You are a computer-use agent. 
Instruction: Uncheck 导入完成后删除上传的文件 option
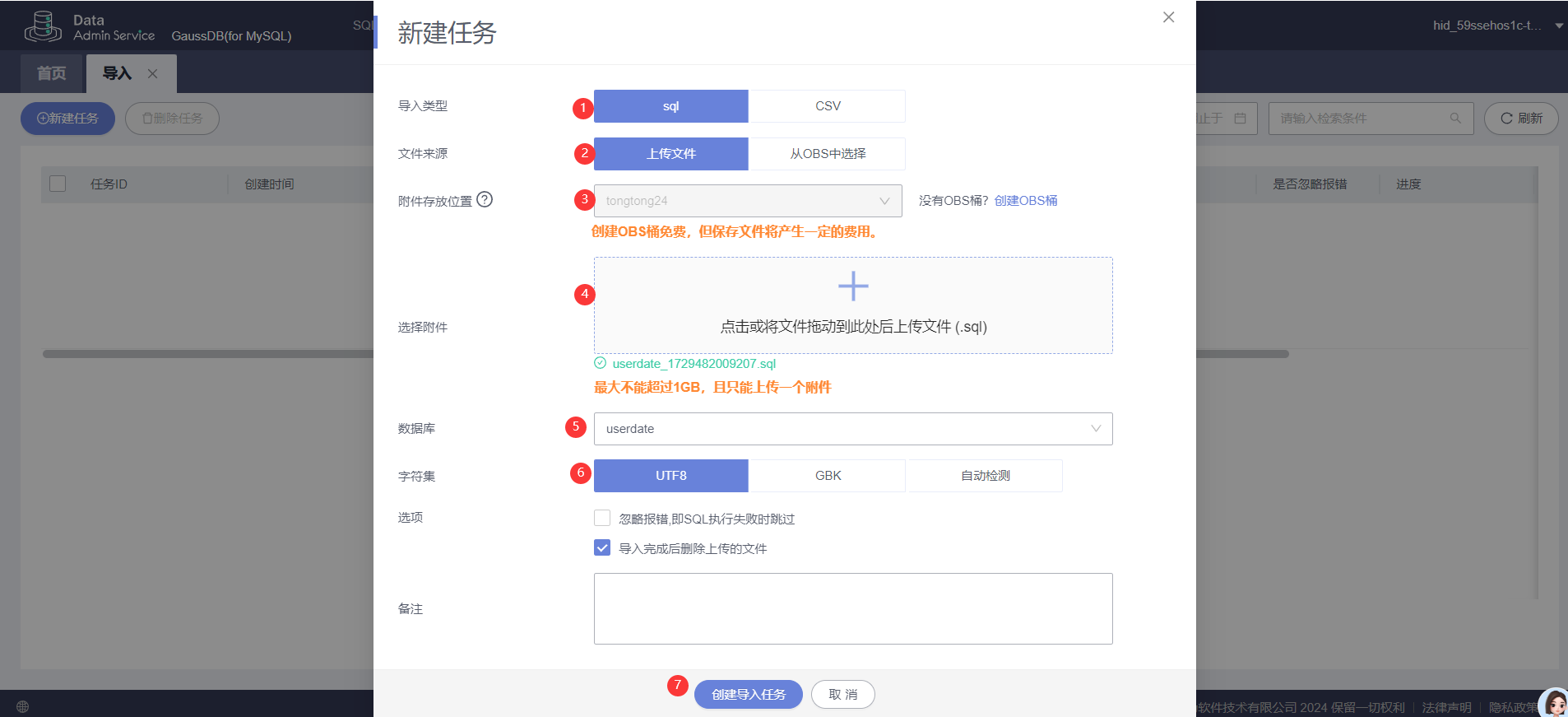(x=602, y=547)
